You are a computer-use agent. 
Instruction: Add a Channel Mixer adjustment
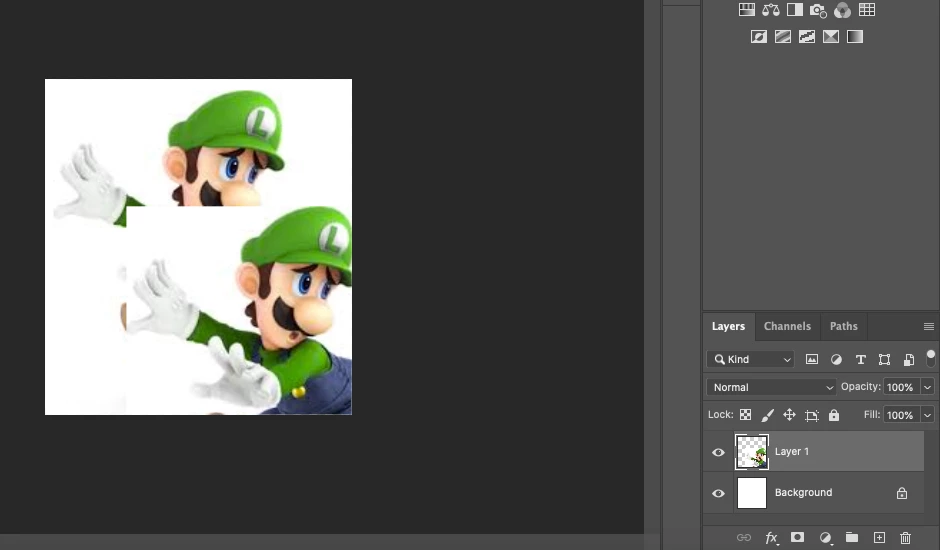[x=842, y=10]
